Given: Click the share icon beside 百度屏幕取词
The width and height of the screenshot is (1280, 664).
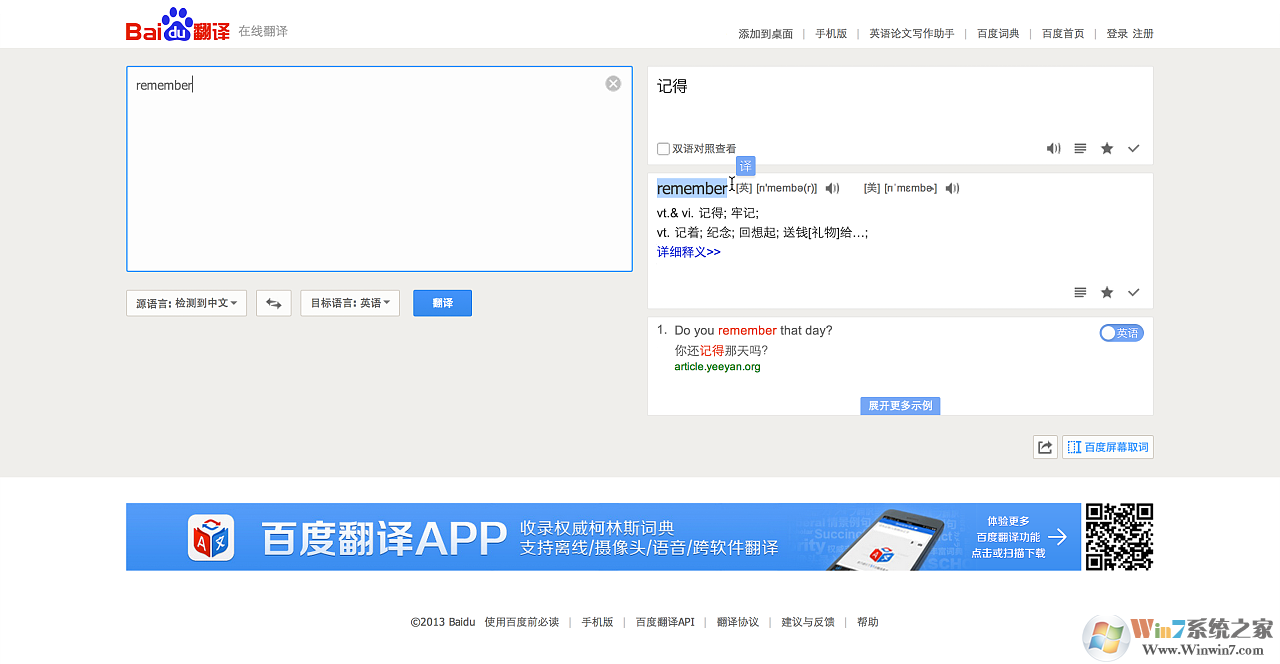Looking at the screenshot, I should point(1045,447).
